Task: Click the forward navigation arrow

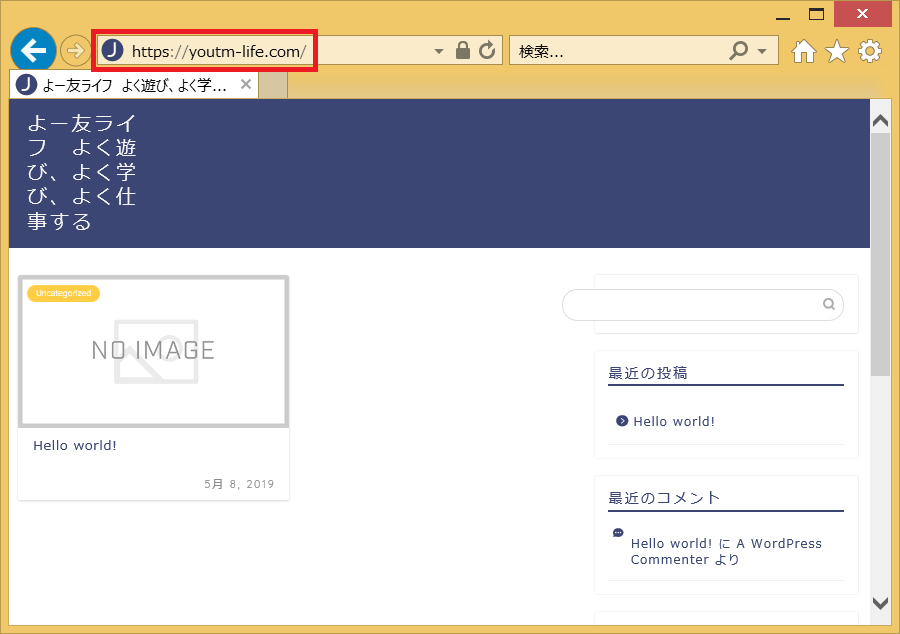Action: 75,51
